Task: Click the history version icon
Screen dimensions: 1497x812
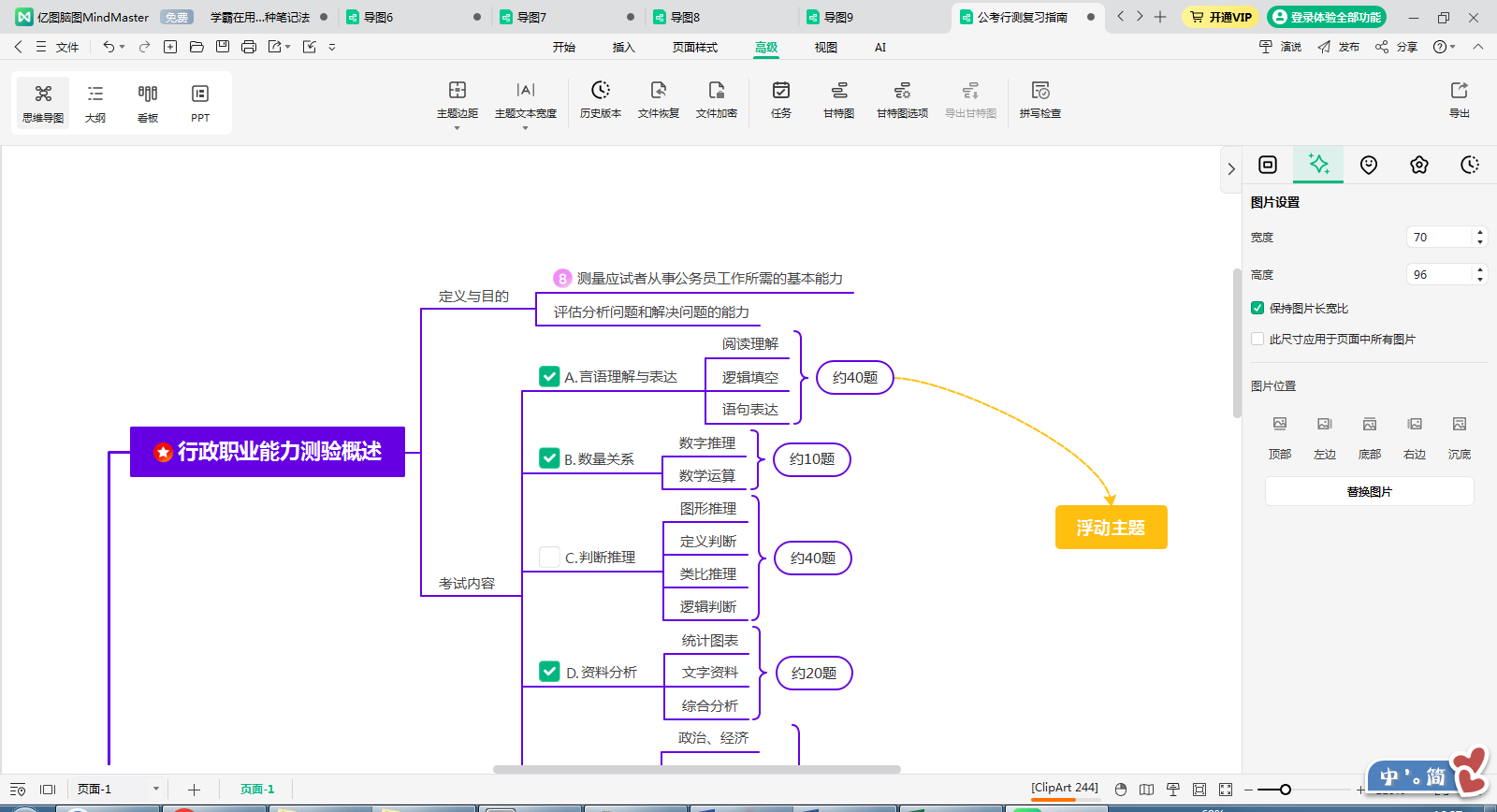Action: (600, 99)
